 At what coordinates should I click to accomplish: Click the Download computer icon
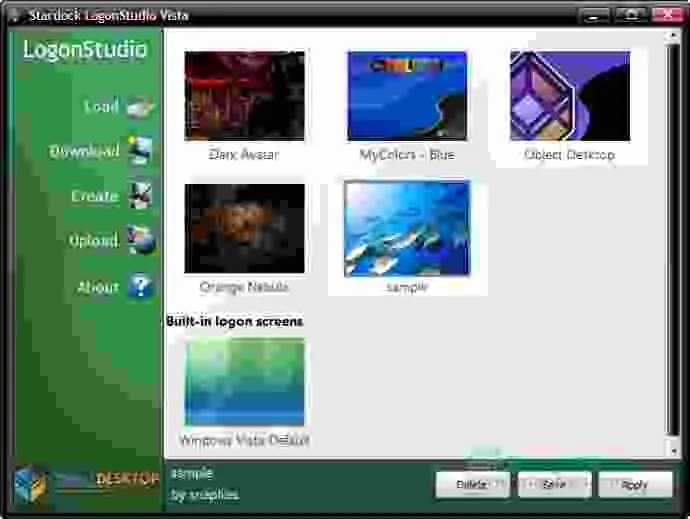(x=140, y=151)
